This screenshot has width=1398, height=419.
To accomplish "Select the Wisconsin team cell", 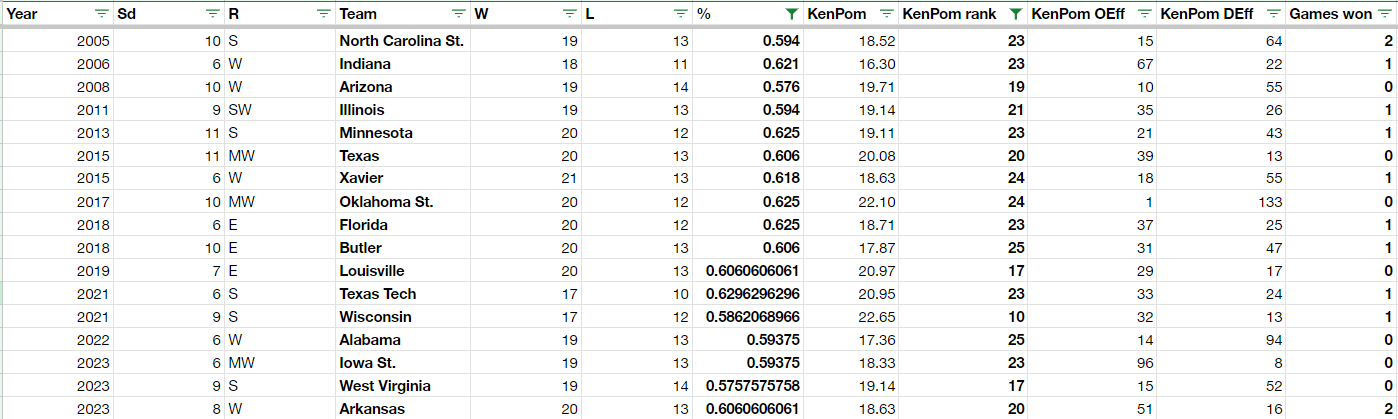I will pyautogui.click(x=402, y=317).
